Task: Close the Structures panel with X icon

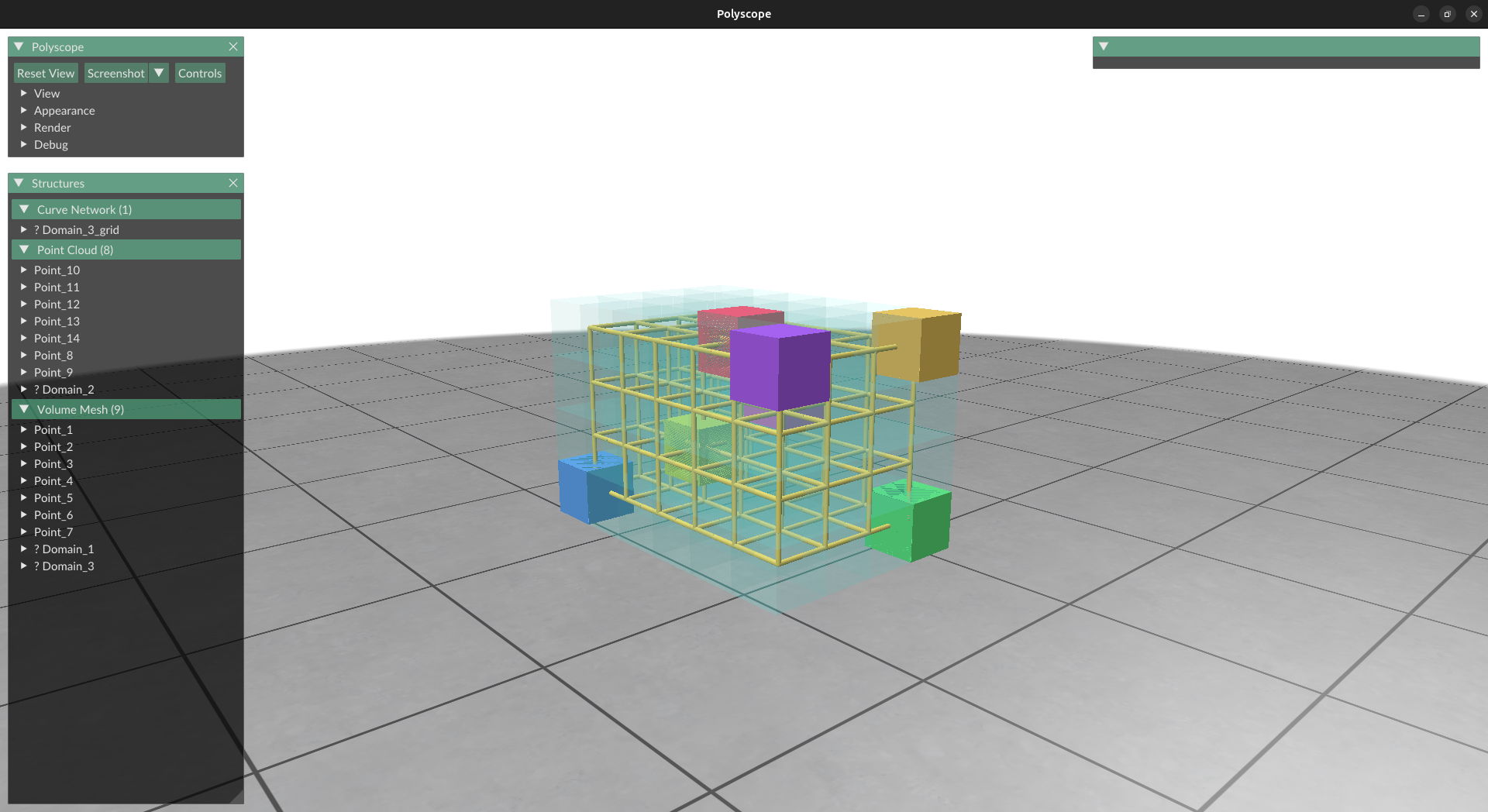Action: (233, 183)
